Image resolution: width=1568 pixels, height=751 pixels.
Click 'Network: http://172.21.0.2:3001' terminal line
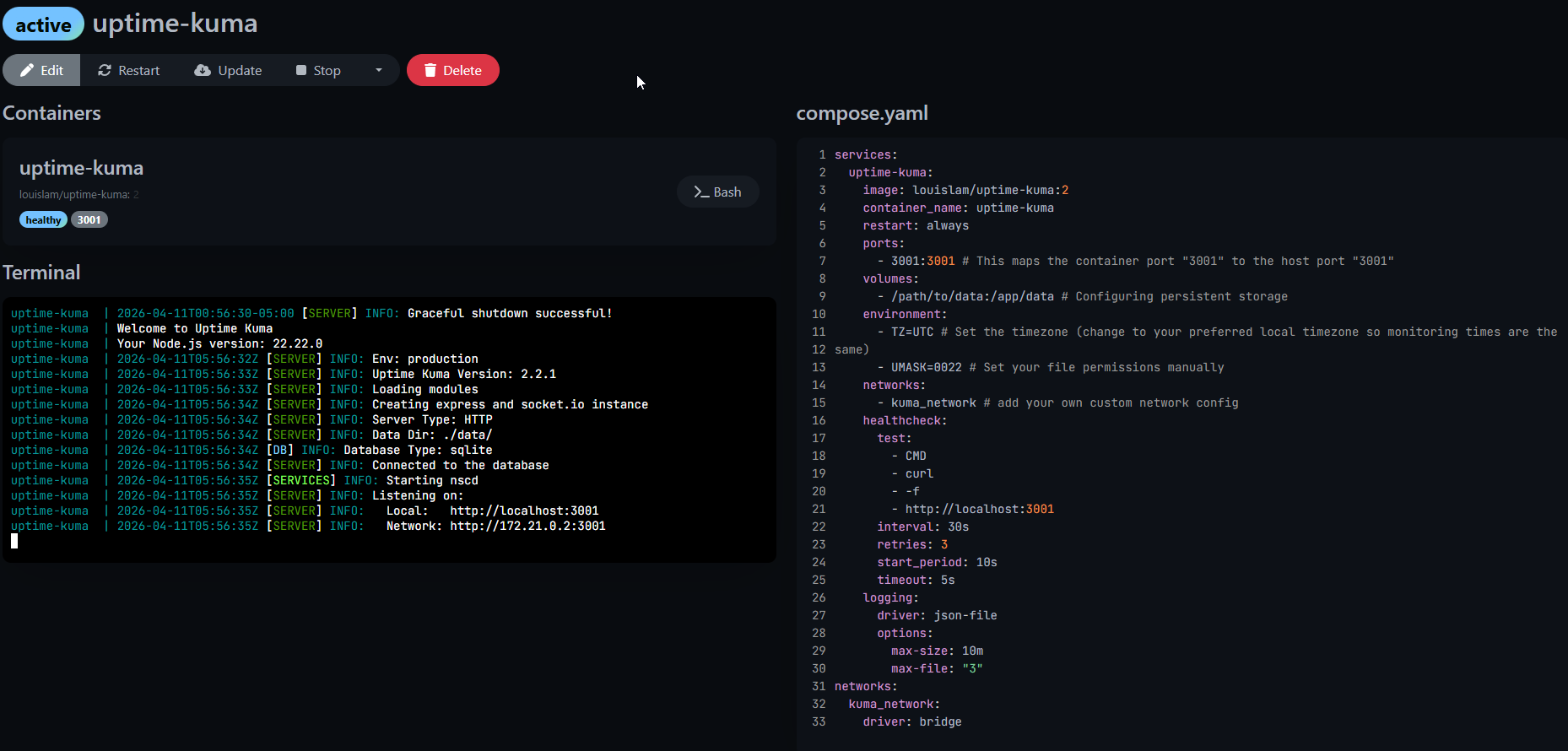[308, 526]
